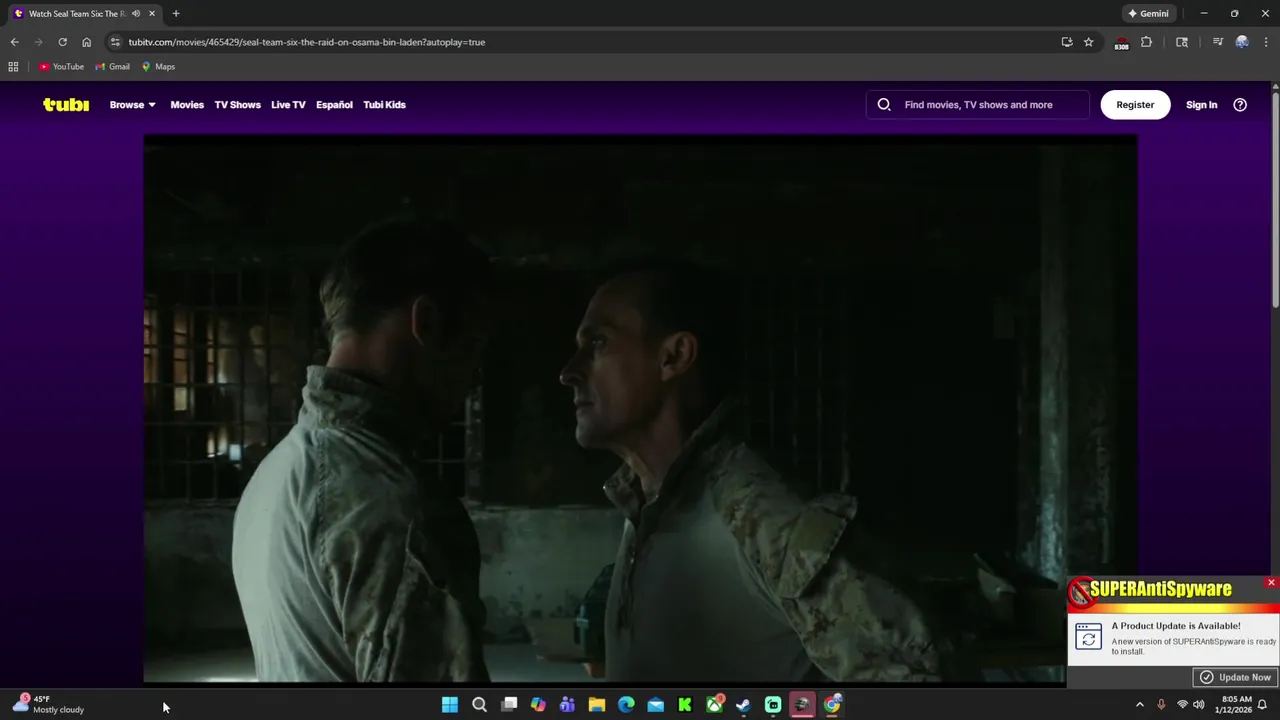Click the address bar URL

(306, 42)
